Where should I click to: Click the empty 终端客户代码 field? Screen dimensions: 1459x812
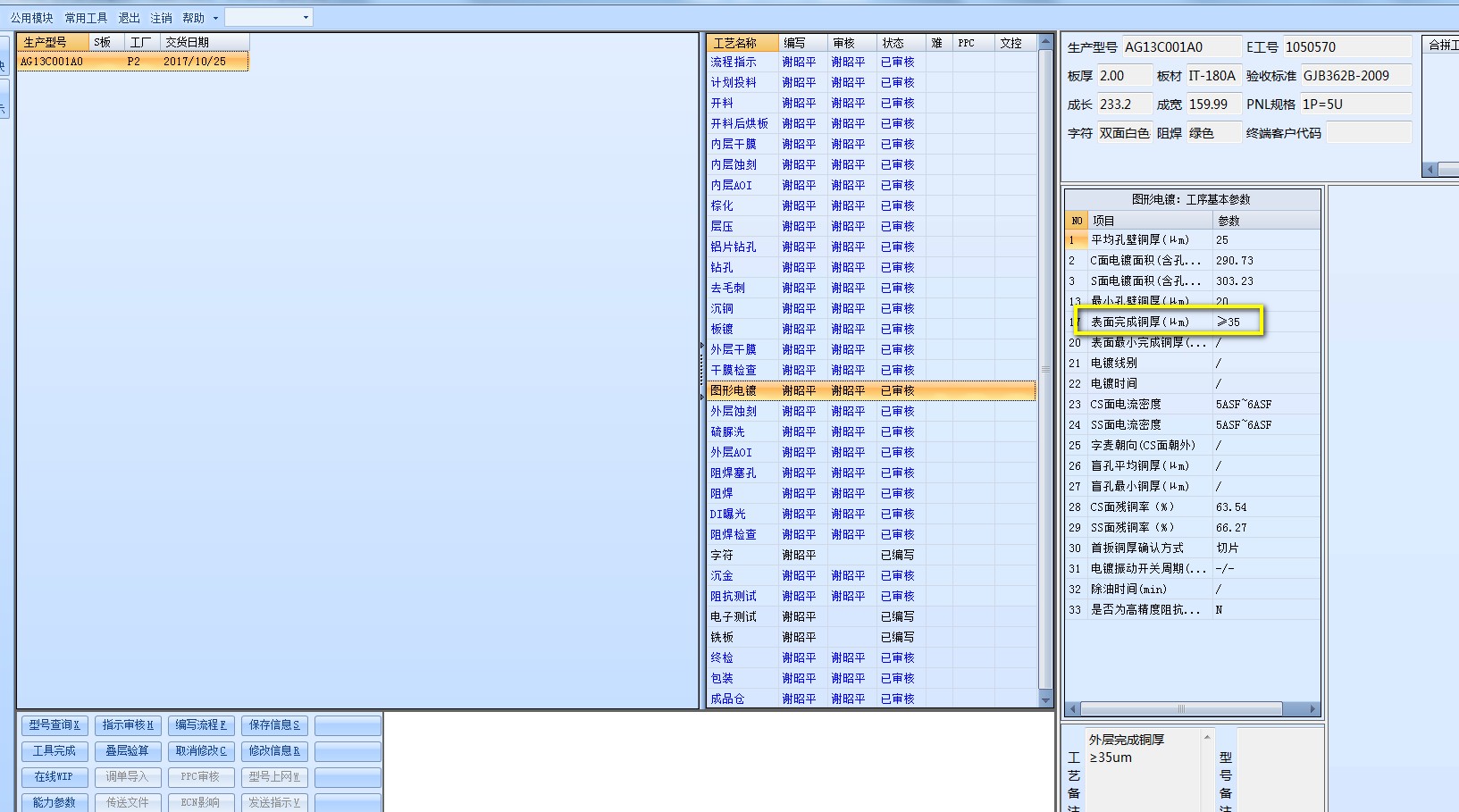[1369, 133]
